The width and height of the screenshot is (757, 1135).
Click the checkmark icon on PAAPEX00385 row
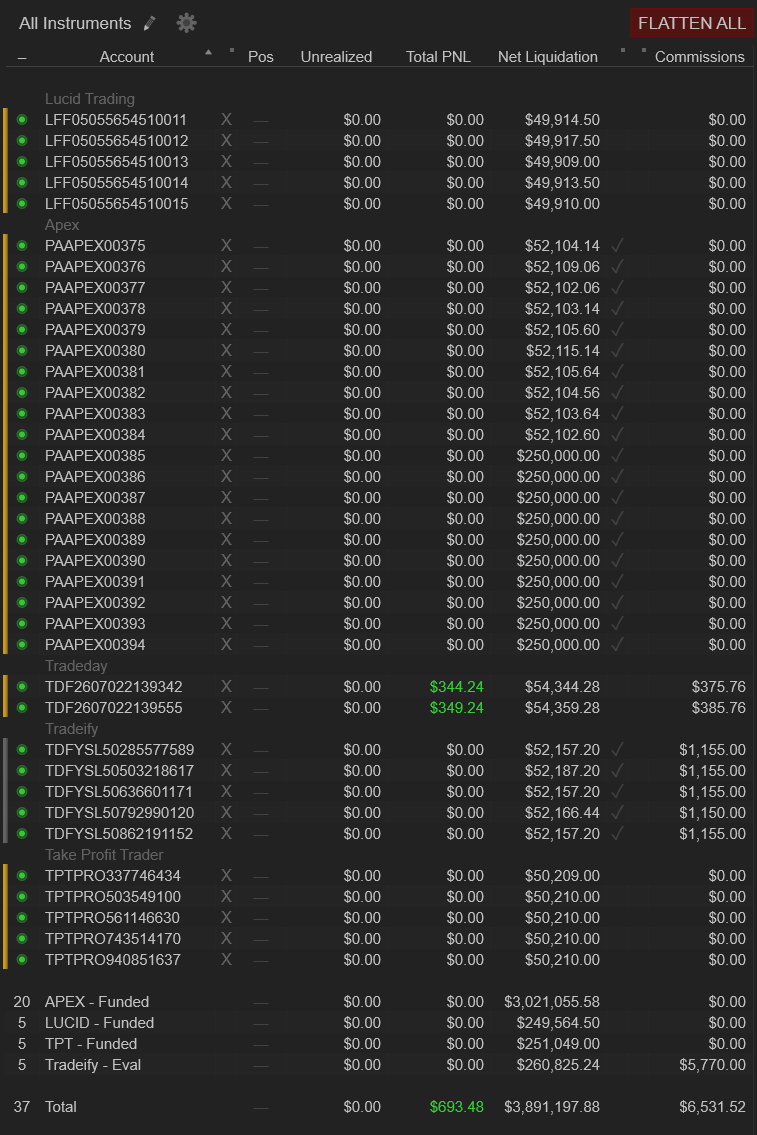[617, 455]
